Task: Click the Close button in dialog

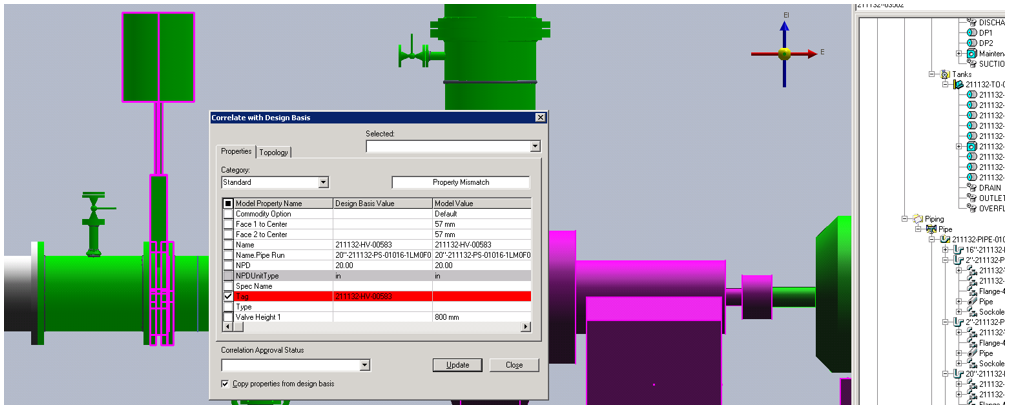Action: (514, 365)
